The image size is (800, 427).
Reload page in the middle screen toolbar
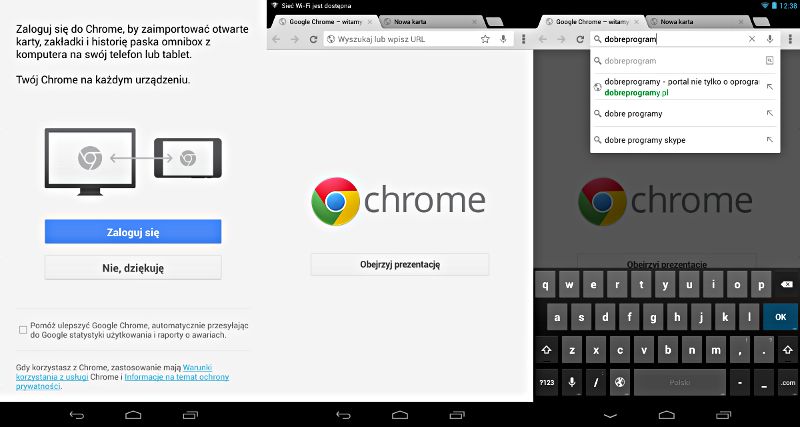point(313,39)
